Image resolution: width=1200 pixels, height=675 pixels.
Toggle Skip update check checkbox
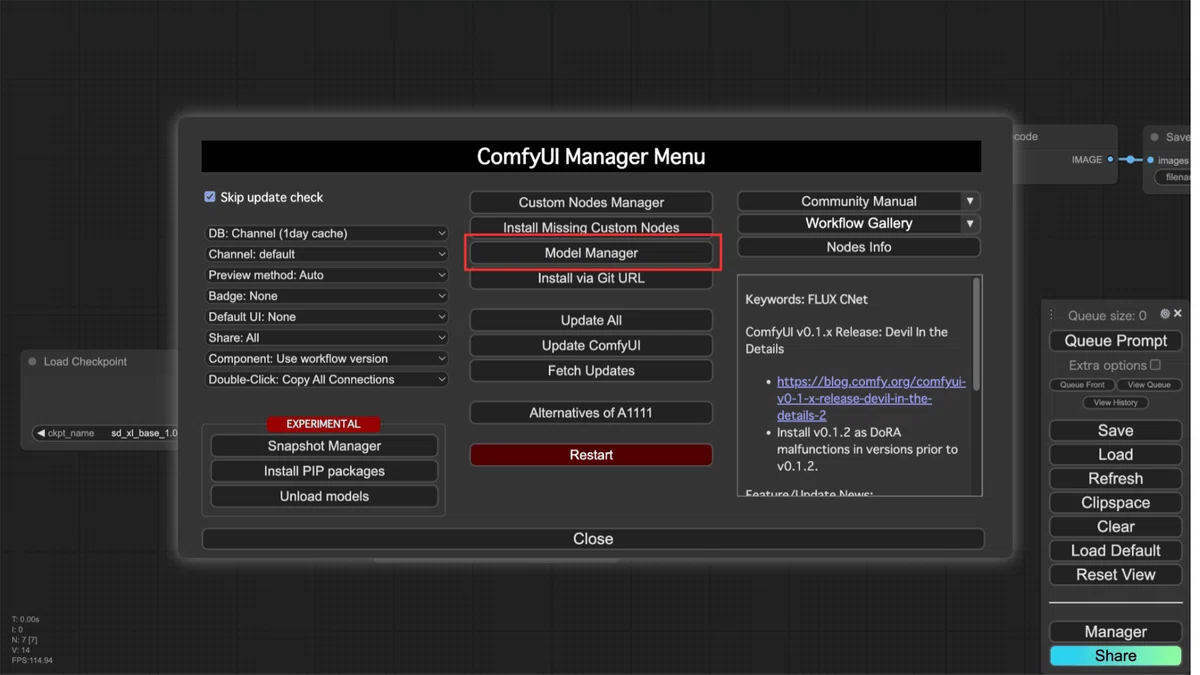point(210,197)
